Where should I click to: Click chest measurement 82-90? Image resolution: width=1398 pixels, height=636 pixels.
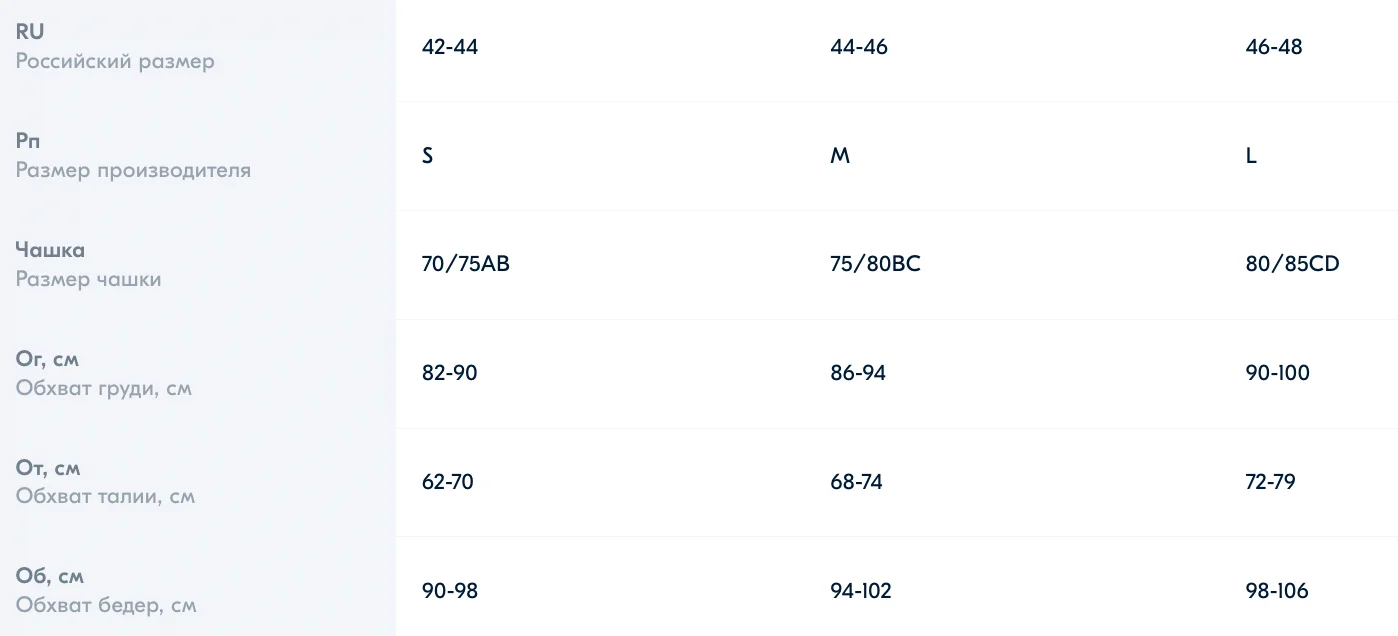point(450,373)
